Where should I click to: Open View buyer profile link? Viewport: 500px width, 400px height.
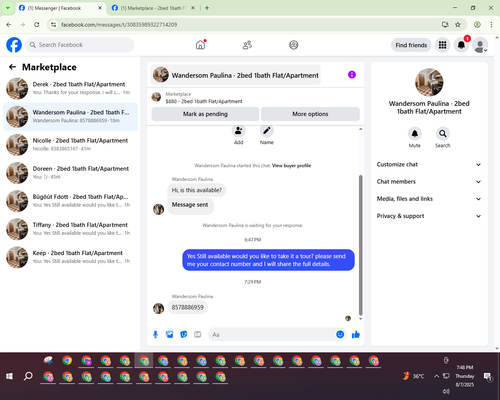pyautogui.click(x=291, y=165)
